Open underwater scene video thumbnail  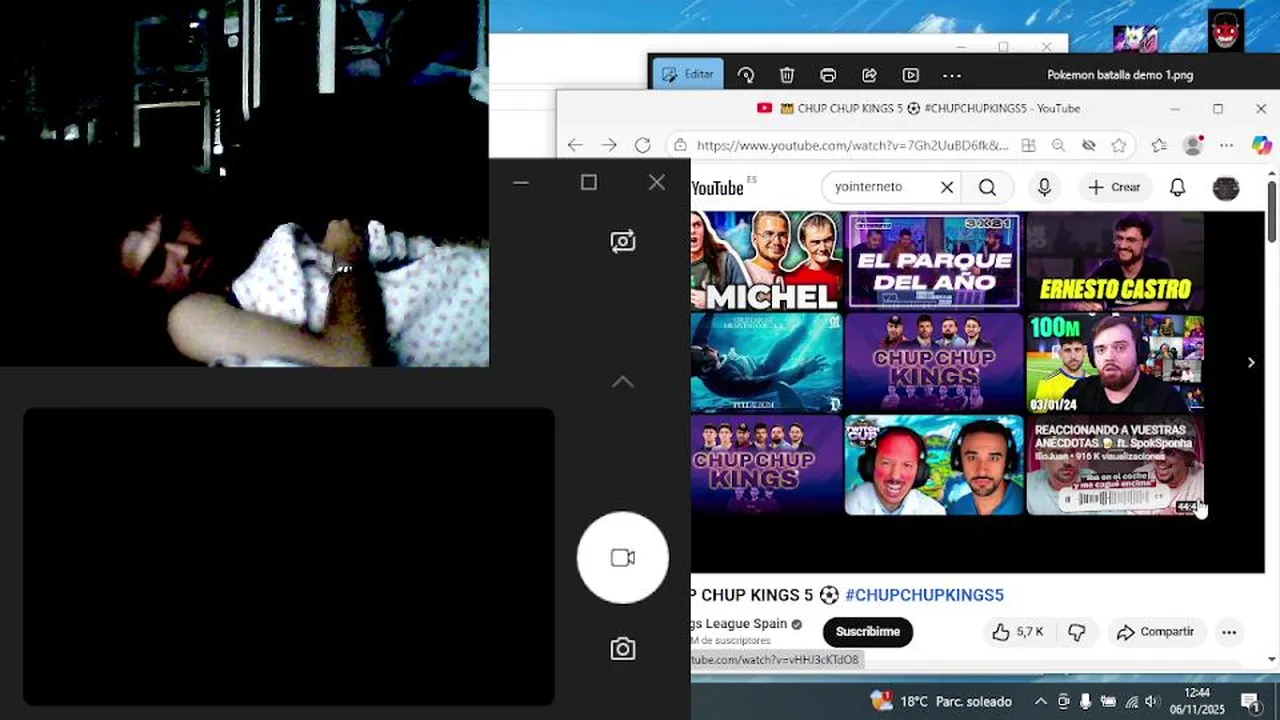point(767,363)
